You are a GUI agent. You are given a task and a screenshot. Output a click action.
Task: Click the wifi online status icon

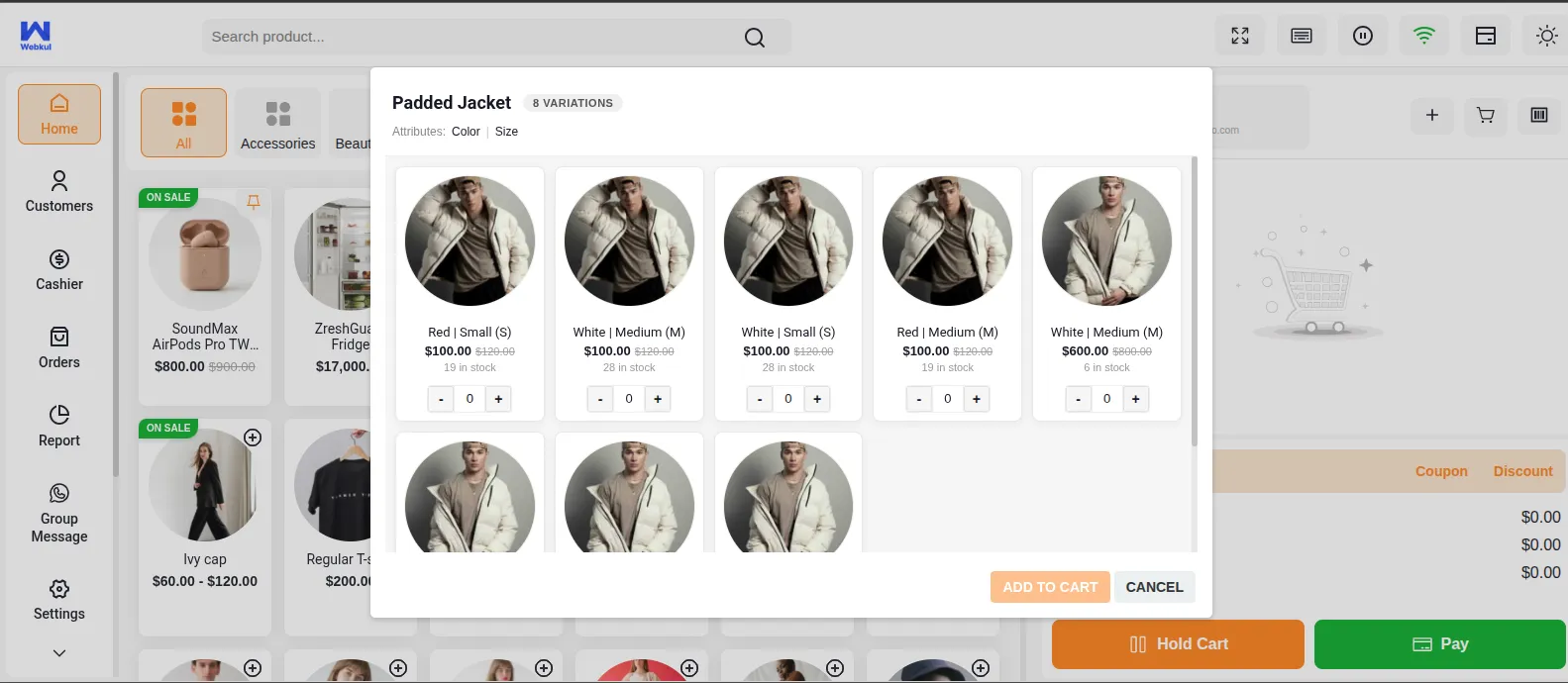[x=1424, y=36]
